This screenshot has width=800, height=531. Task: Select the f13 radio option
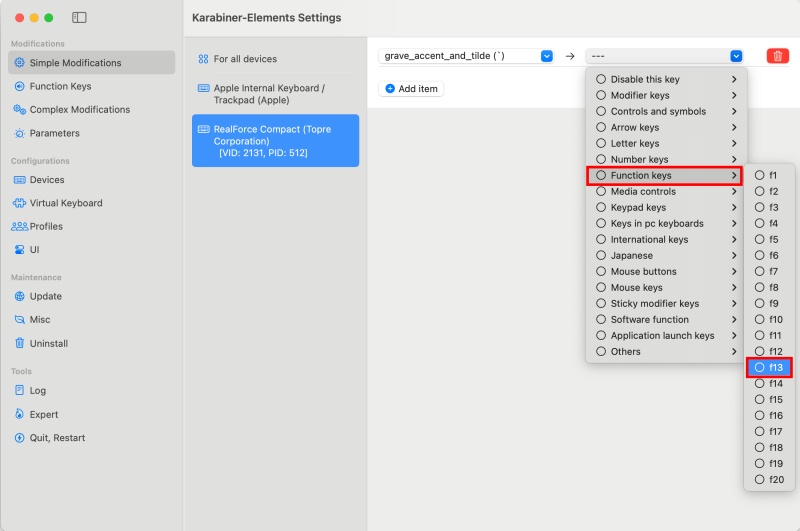tap(769, 367)
